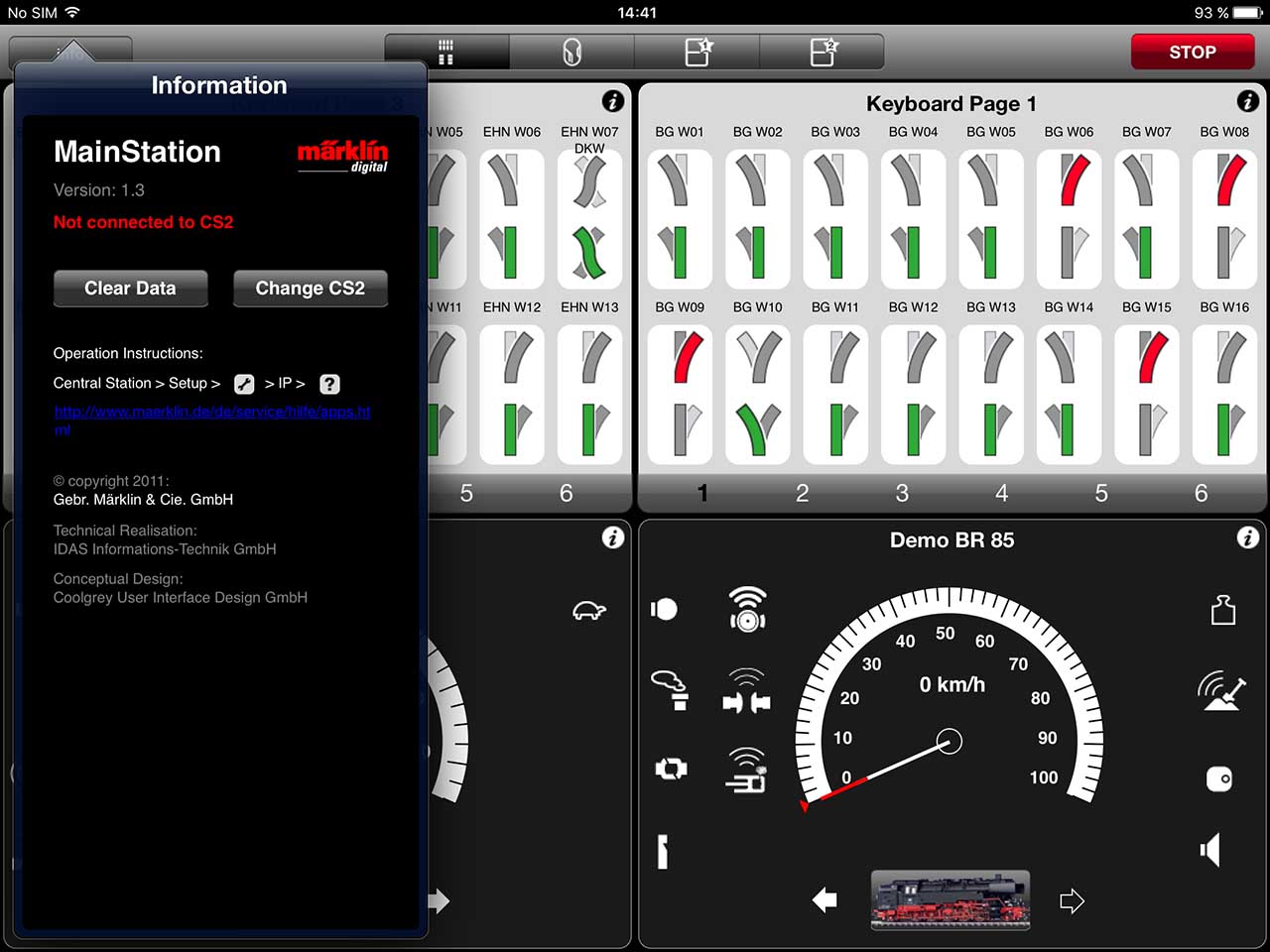Screen dimensions: 1270x952
Task: Toggle the round-dot function icon on right
Action: [1219, 778]
